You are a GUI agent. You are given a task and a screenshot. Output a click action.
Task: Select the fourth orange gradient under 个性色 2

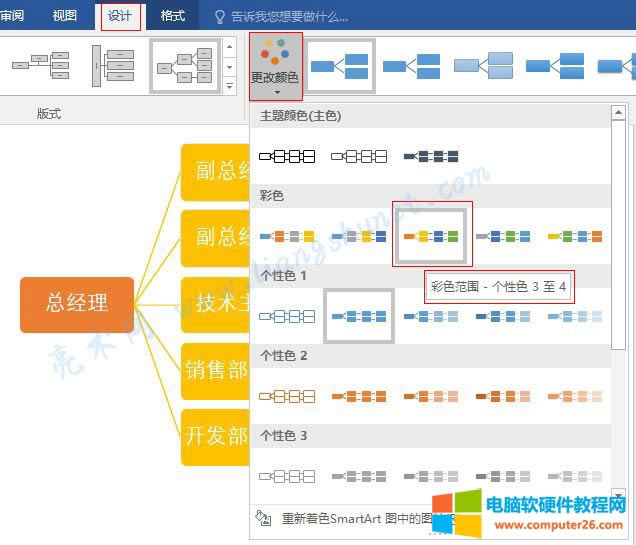click(503, 396)
